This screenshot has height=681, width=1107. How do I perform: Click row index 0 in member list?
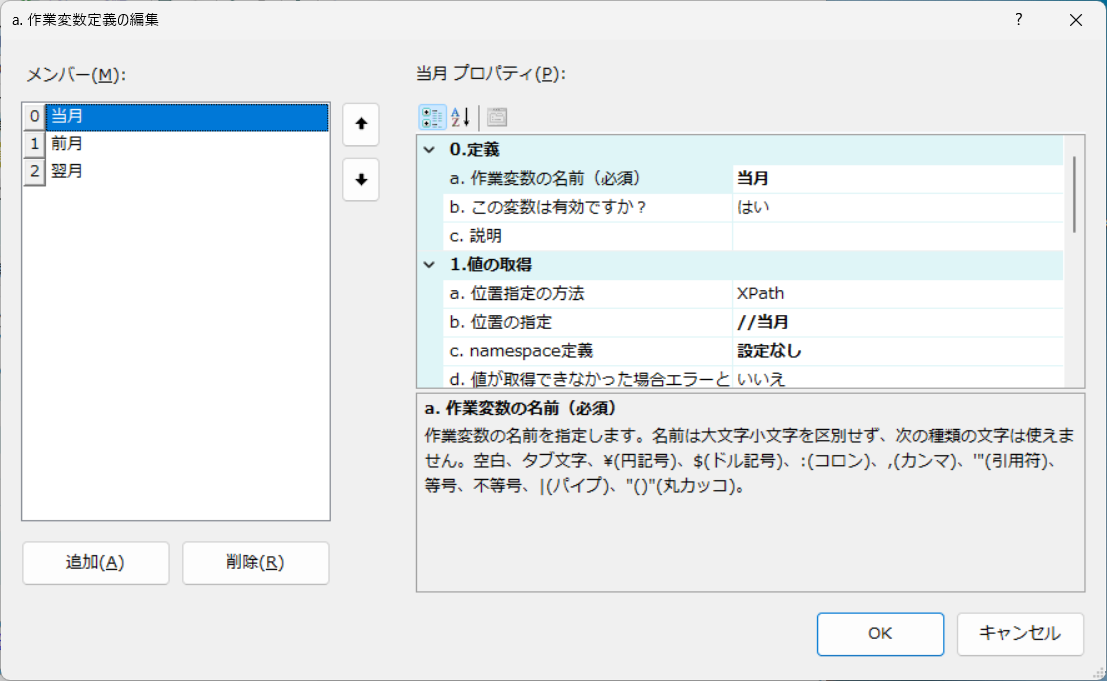click(x=34, y=116)
